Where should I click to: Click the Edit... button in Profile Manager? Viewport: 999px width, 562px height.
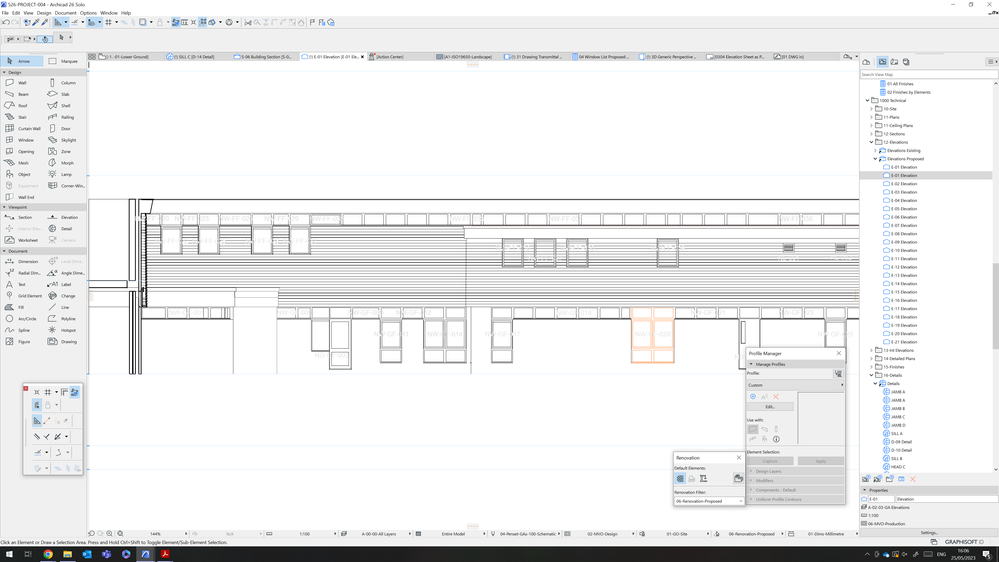[770, 407]
